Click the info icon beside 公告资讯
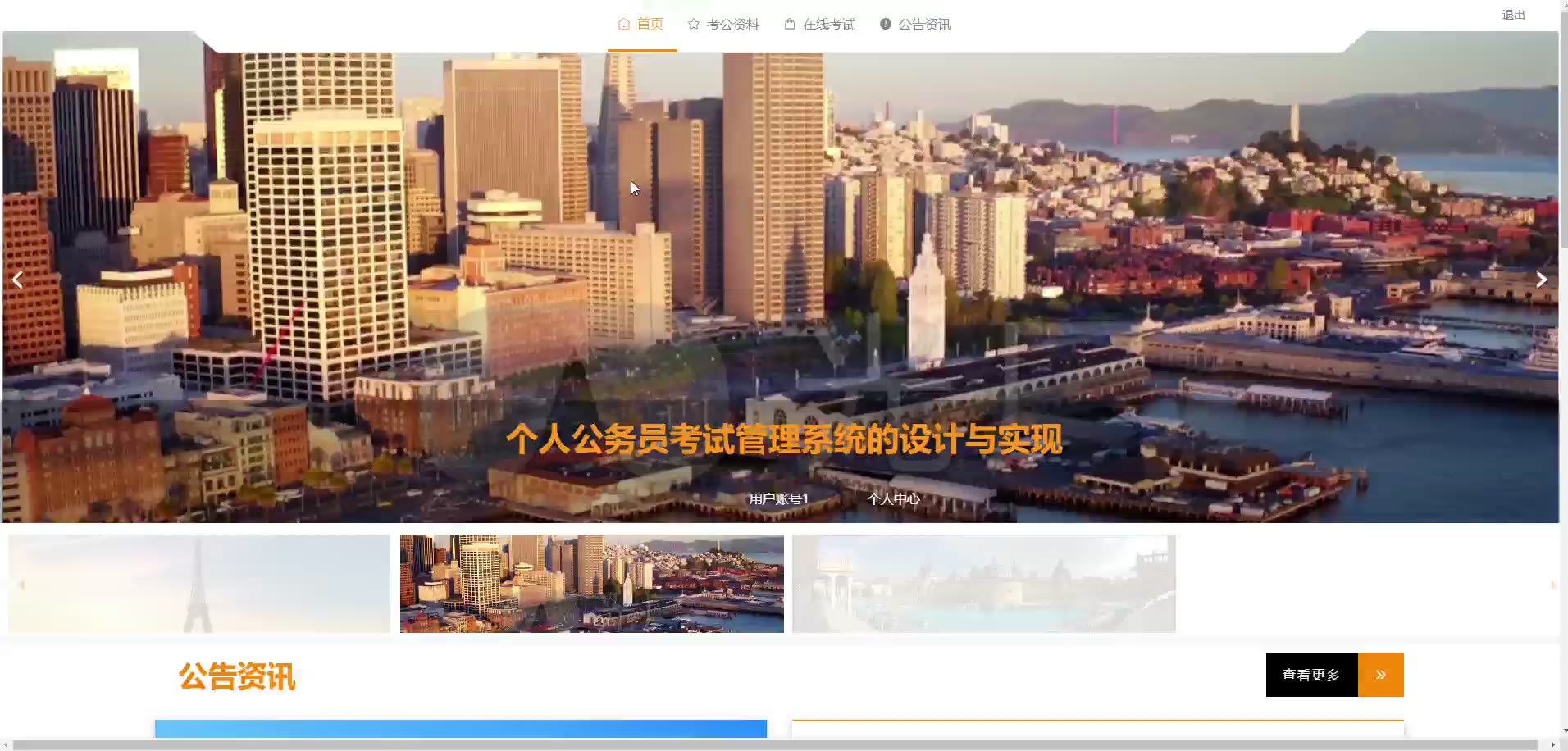The image size is (1568, 751). coord(886,24)
